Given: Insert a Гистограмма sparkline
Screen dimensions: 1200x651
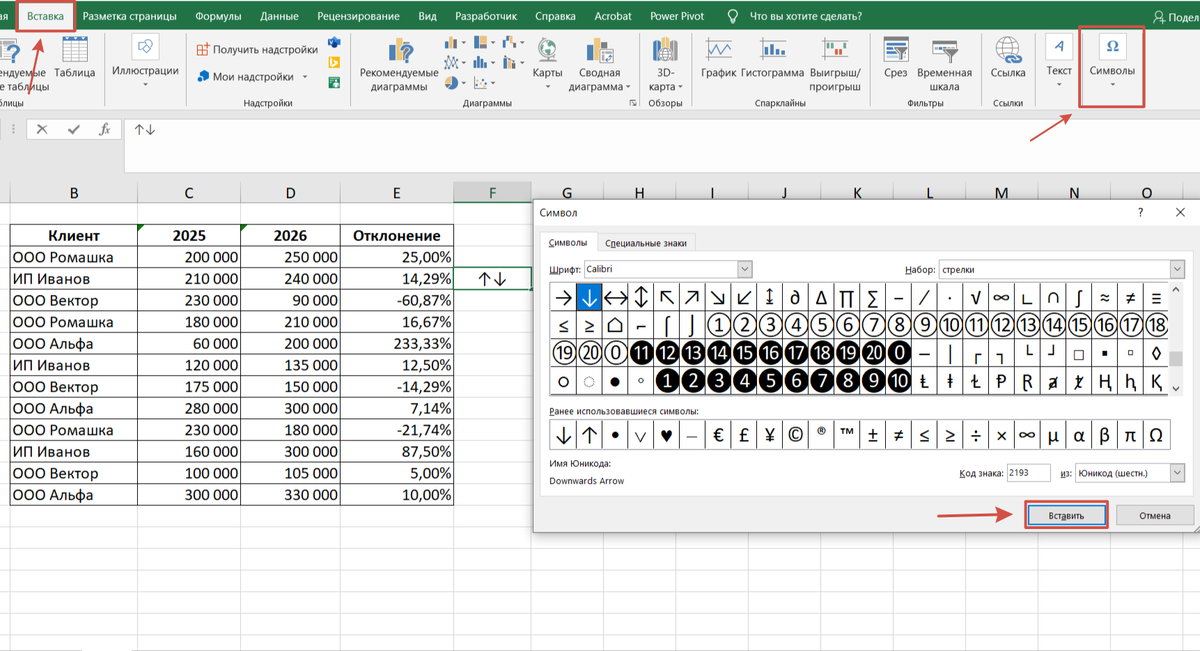Looking at the screenshot, I should tap(773, 62).
